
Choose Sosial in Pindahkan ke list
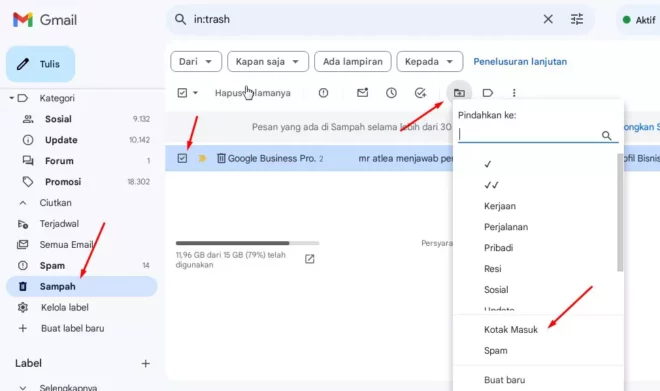coord(496,290)
